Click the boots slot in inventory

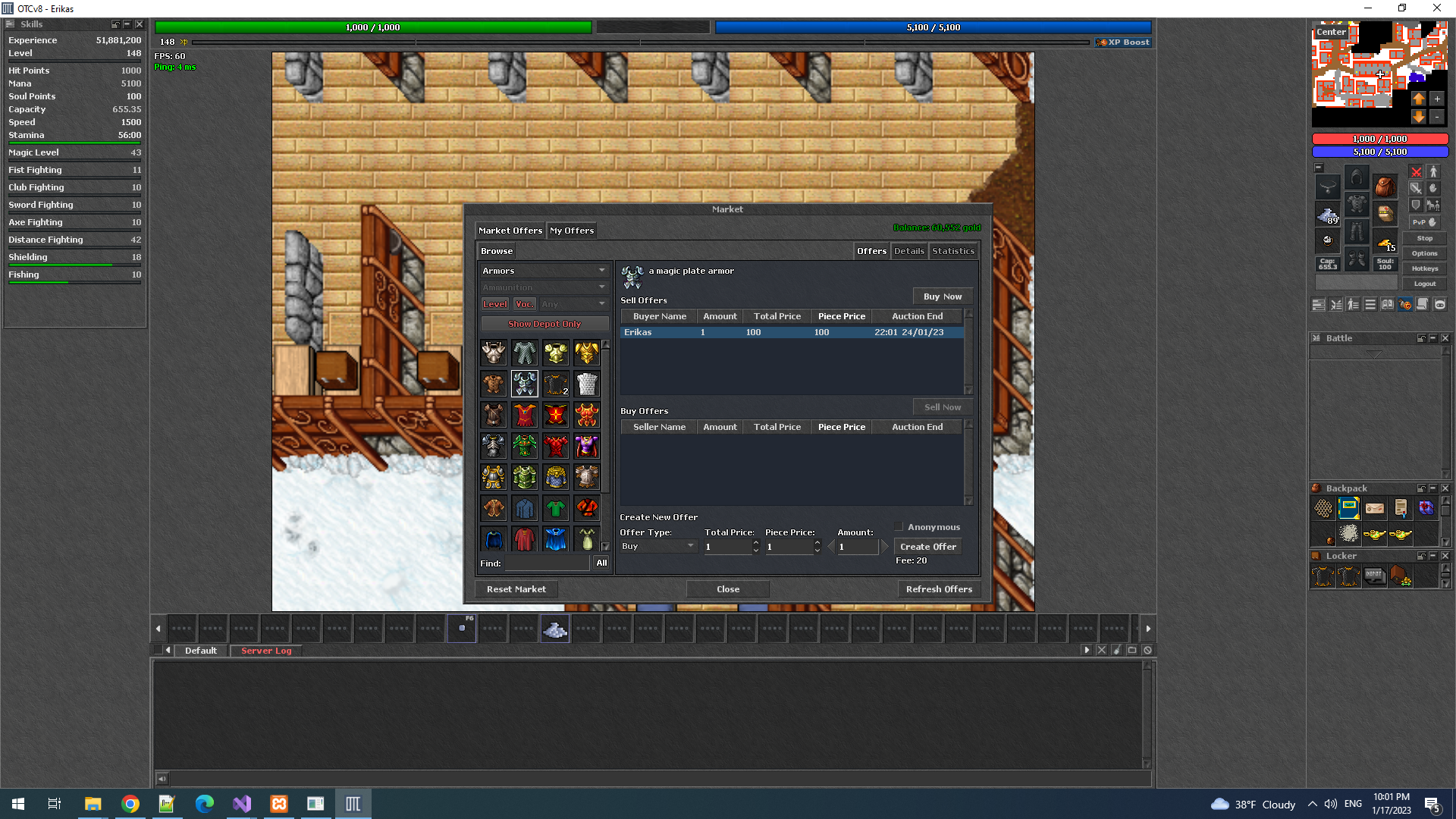(1357, 260)
